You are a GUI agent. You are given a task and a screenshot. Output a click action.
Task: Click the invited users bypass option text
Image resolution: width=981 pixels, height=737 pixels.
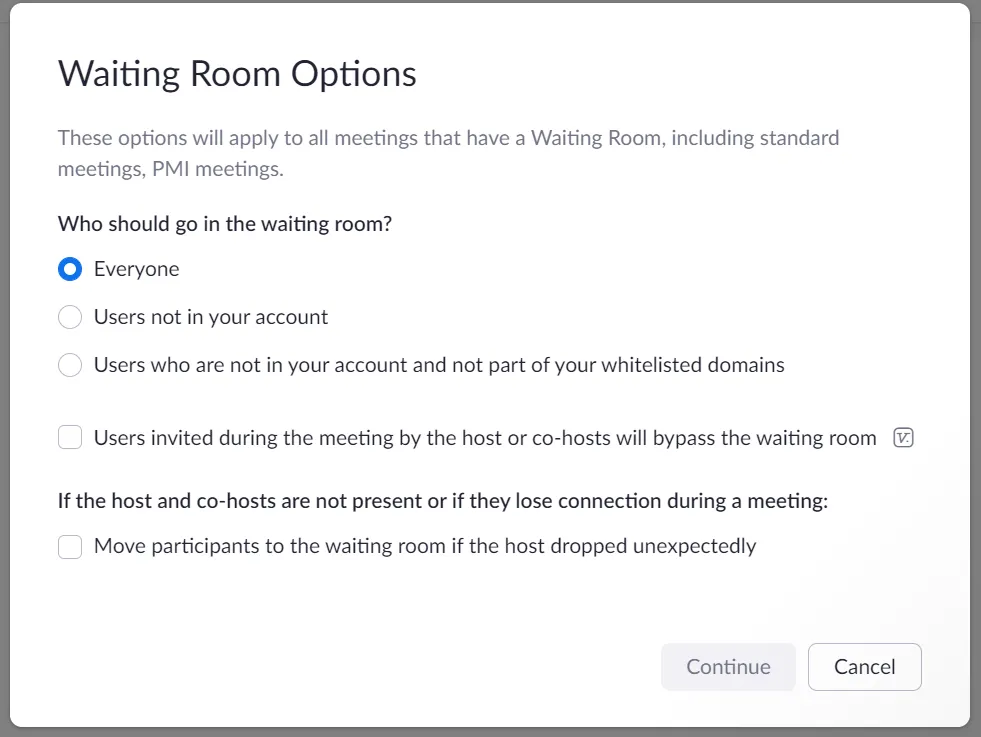[484, 438]
